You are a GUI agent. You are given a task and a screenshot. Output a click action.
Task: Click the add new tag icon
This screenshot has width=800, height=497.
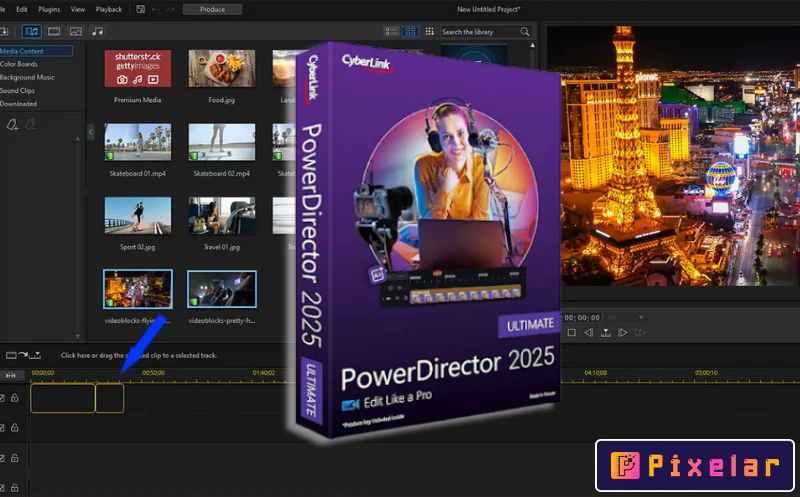[x=12, y=125]
